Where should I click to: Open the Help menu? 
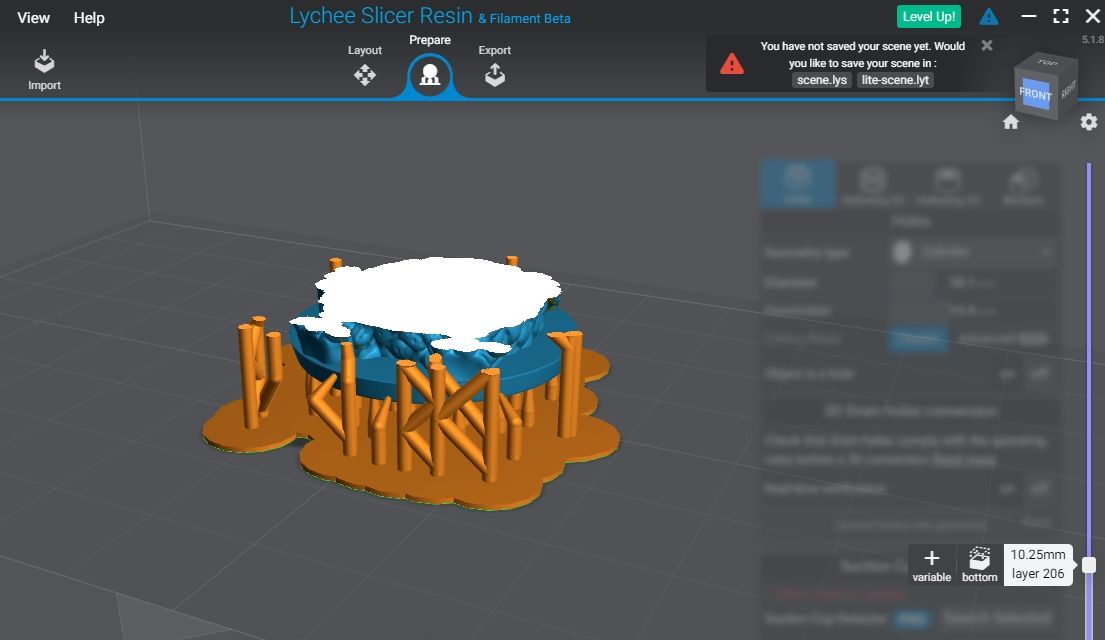pyautogui.click(x=89, y=18)
